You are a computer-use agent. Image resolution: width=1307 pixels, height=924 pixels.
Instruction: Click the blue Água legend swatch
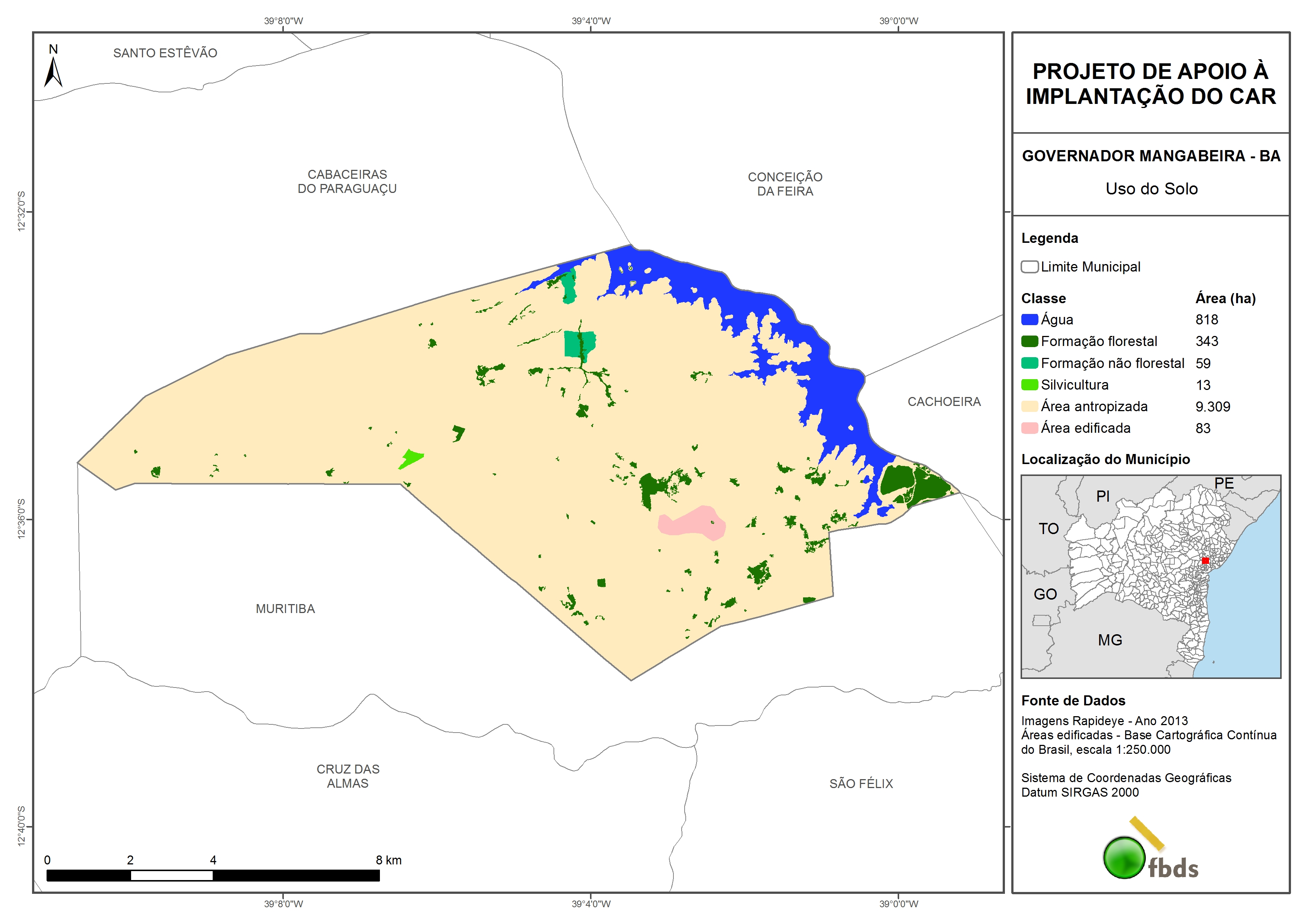[x=1029, y=320]
